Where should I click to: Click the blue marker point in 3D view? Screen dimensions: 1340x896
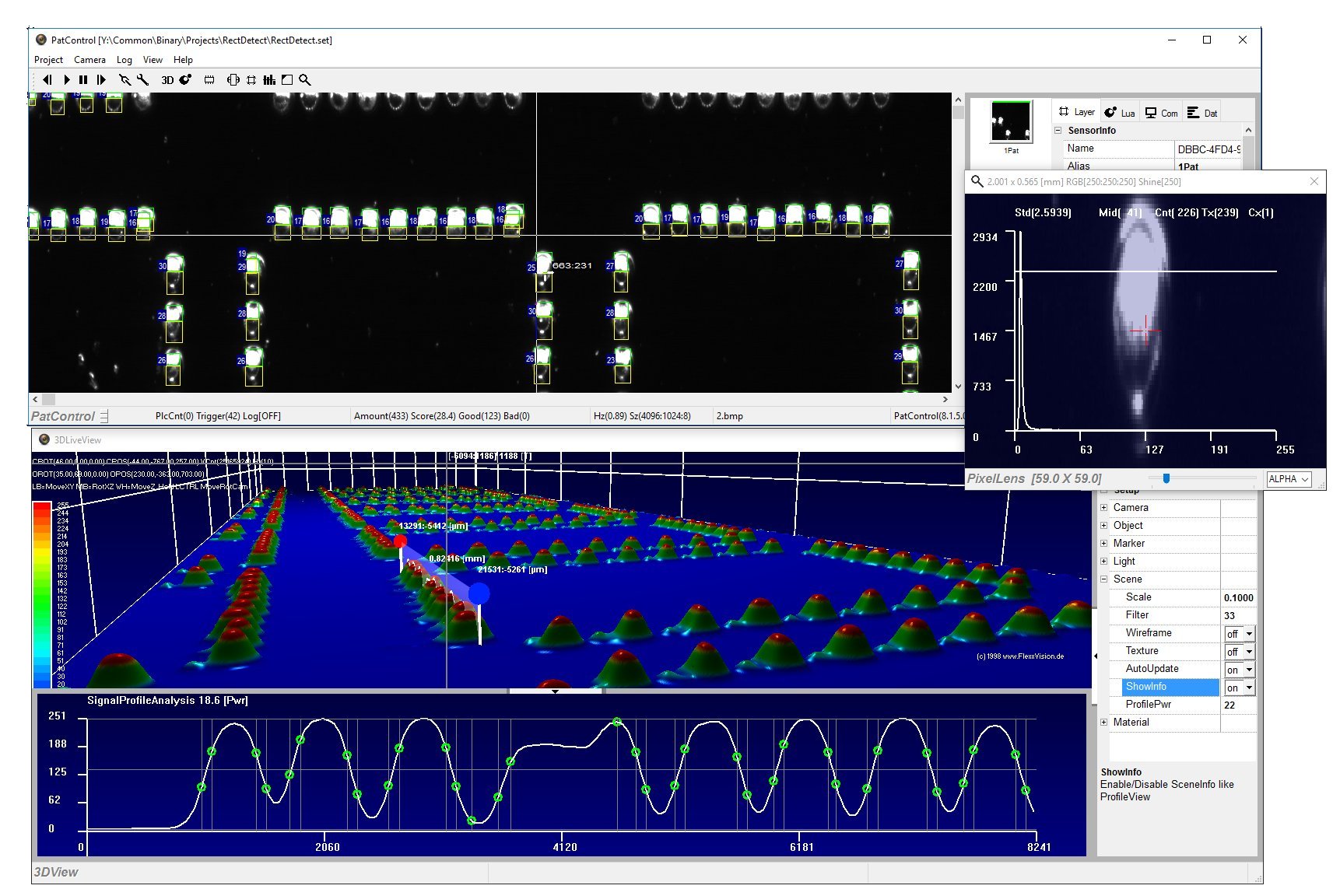479,593
